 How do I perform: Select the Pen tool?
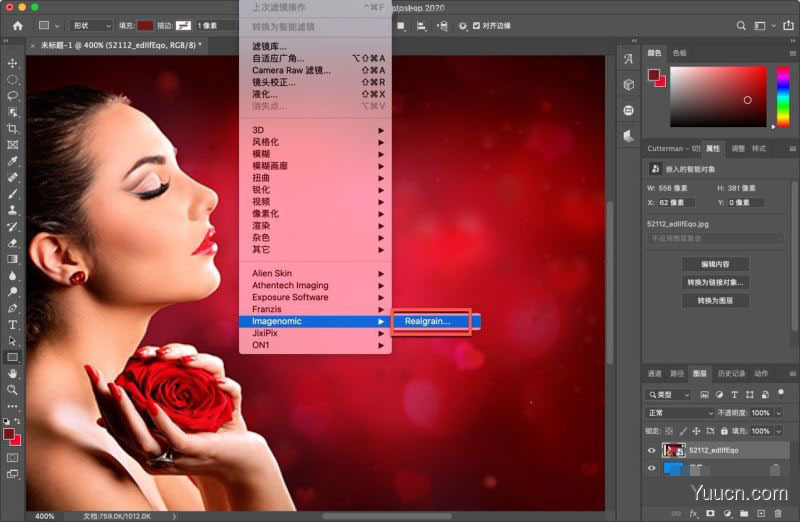click(x=13, y=308)
